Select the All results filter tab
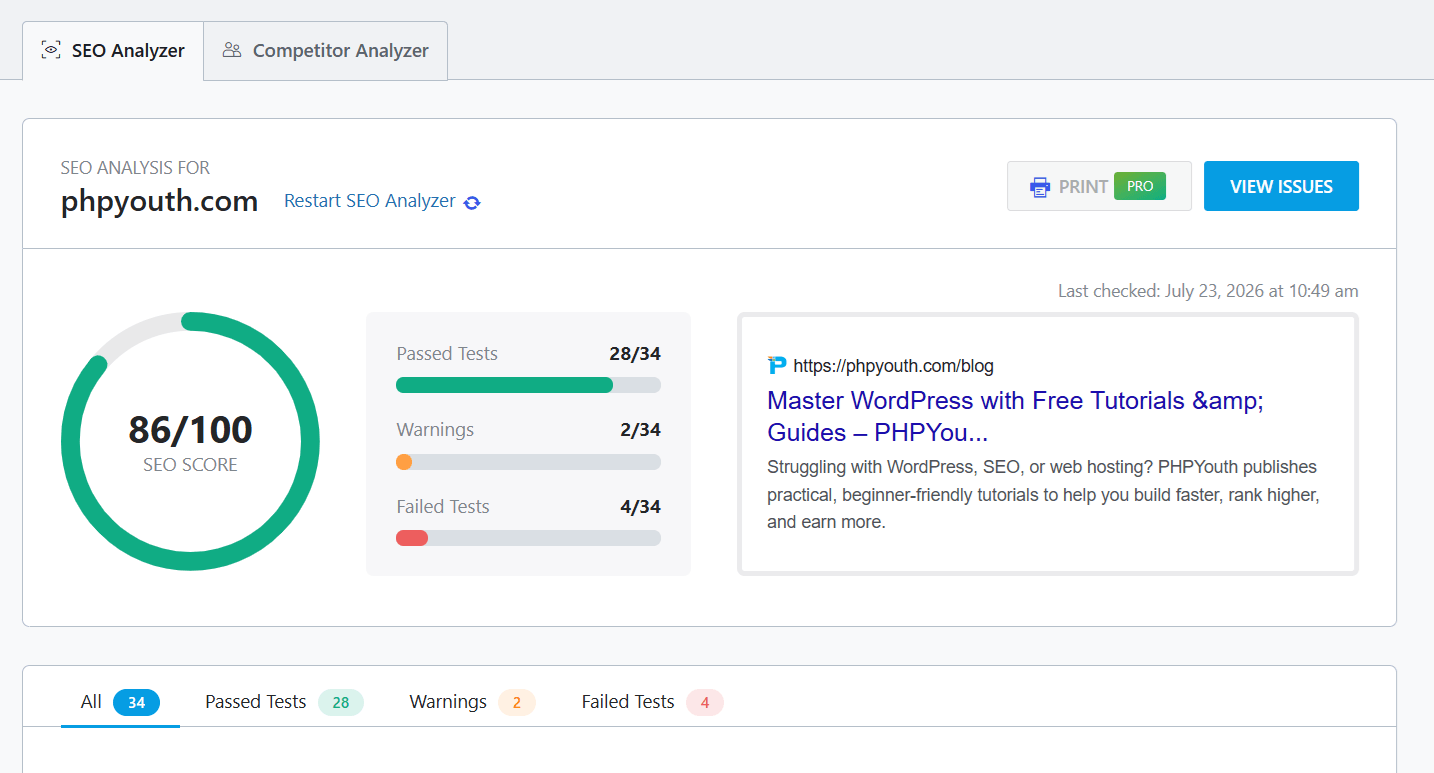 coord(120,702)
